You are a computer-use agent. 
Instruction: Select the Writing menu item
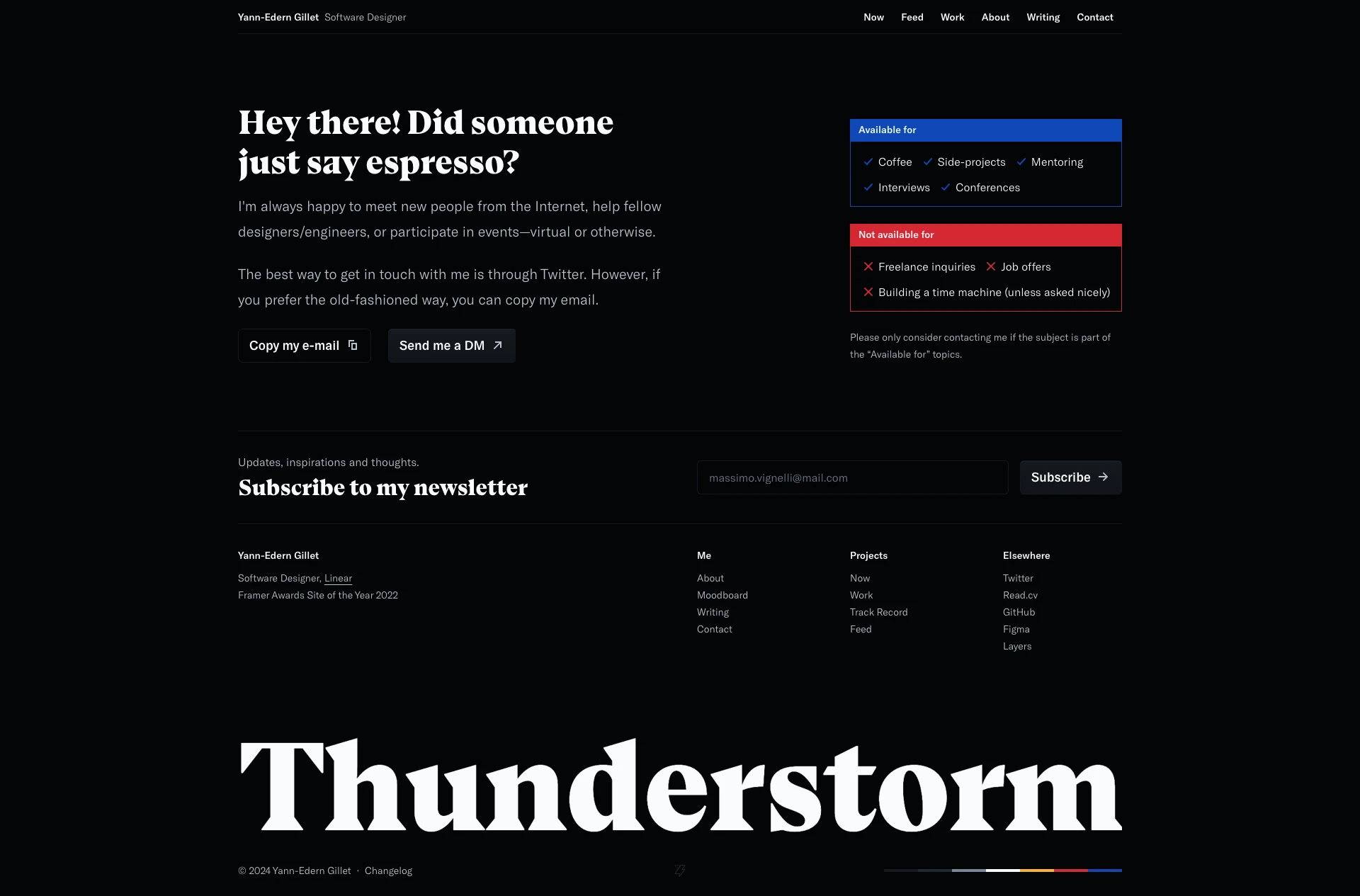pos(1043,17)
